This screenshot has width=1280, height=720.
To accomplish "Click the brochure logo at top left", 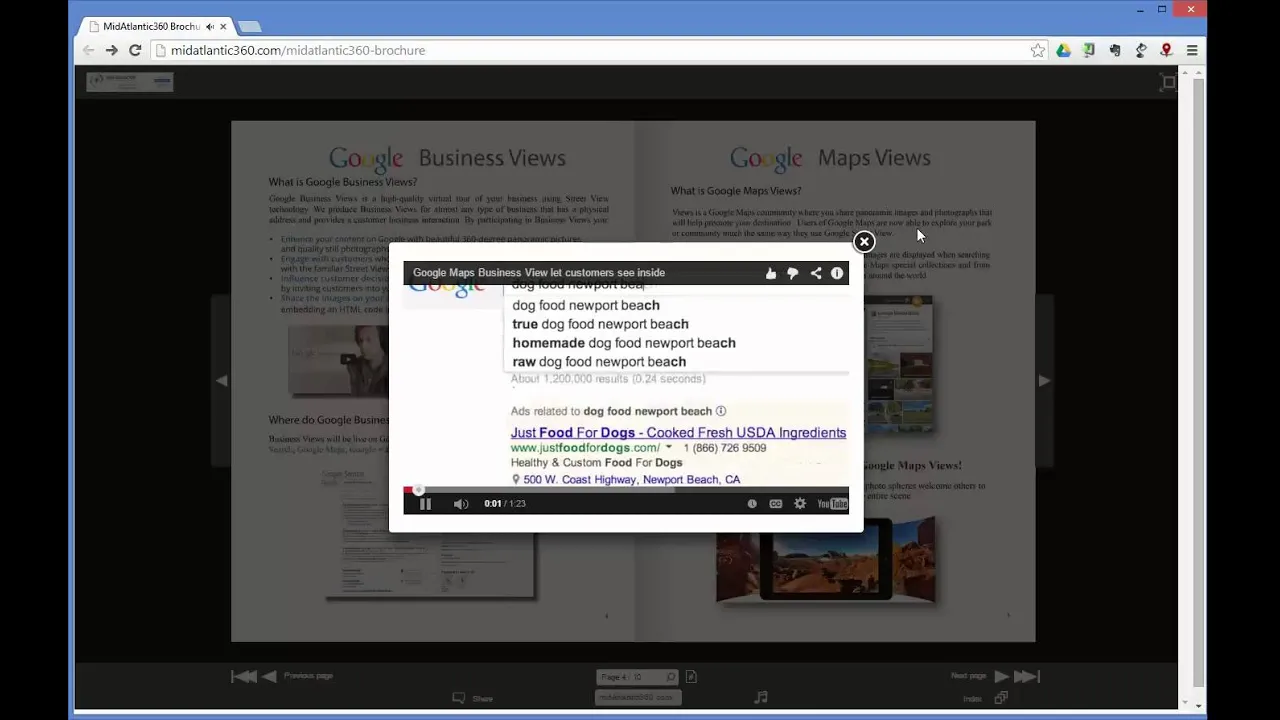I will pos(130,82).
